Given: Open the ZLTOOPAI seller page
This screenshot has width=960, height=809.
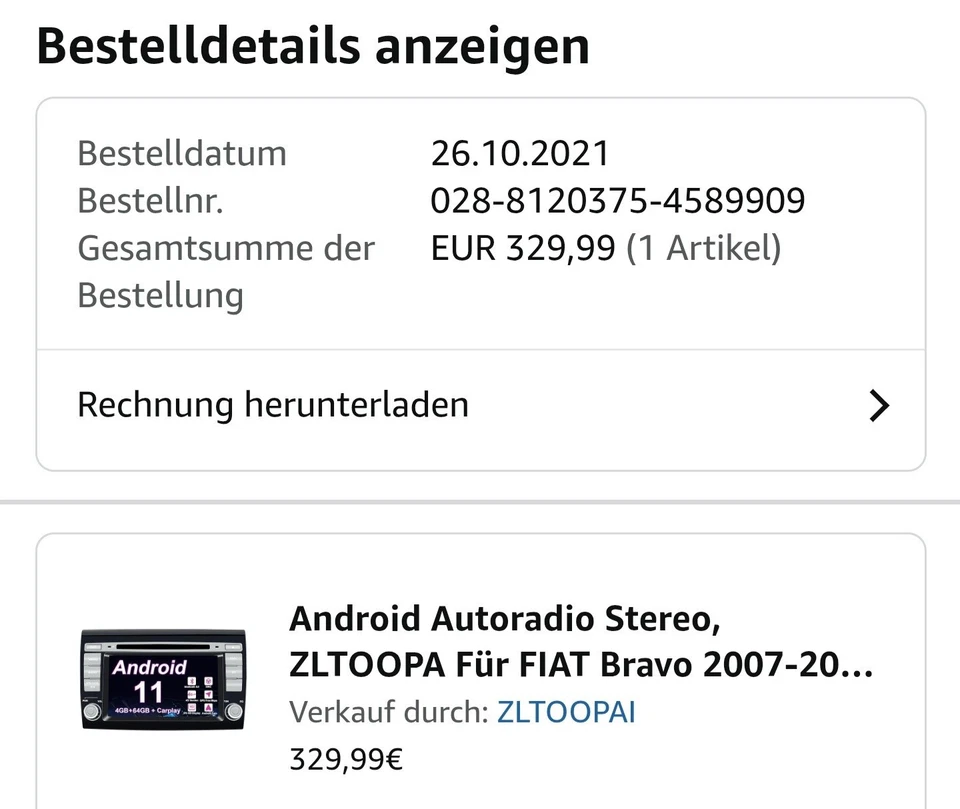Looking at the screenshot, I should (x=566, y=712).
